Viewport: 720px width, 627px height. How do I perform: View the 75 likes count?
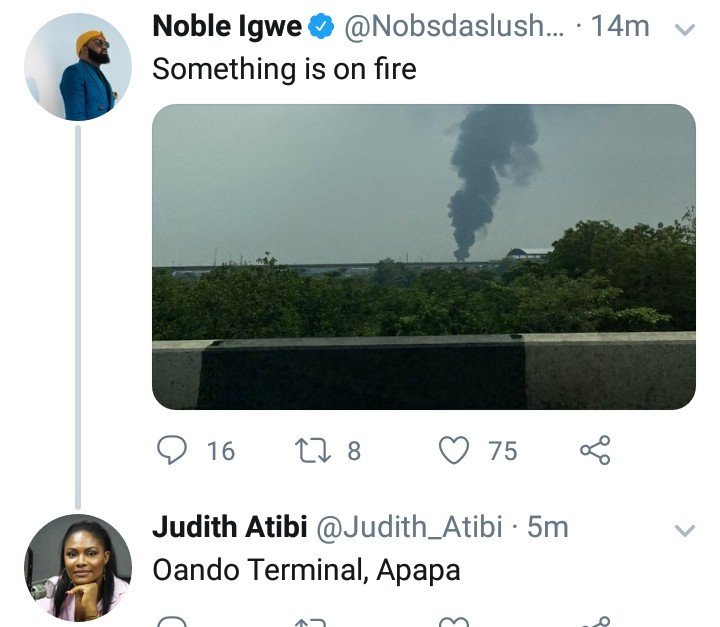503,451
